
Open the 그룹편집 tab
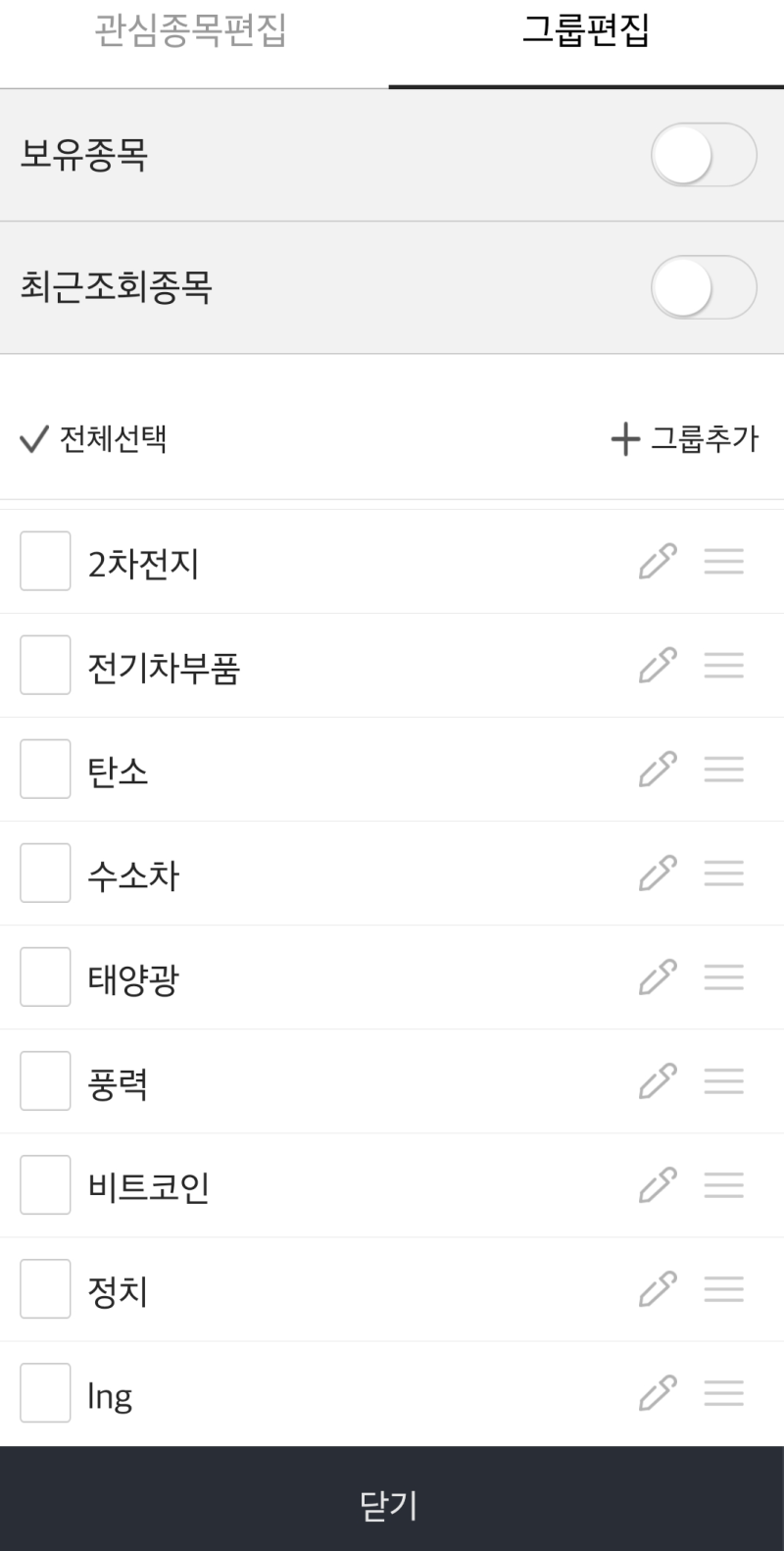tap(585, 33)
